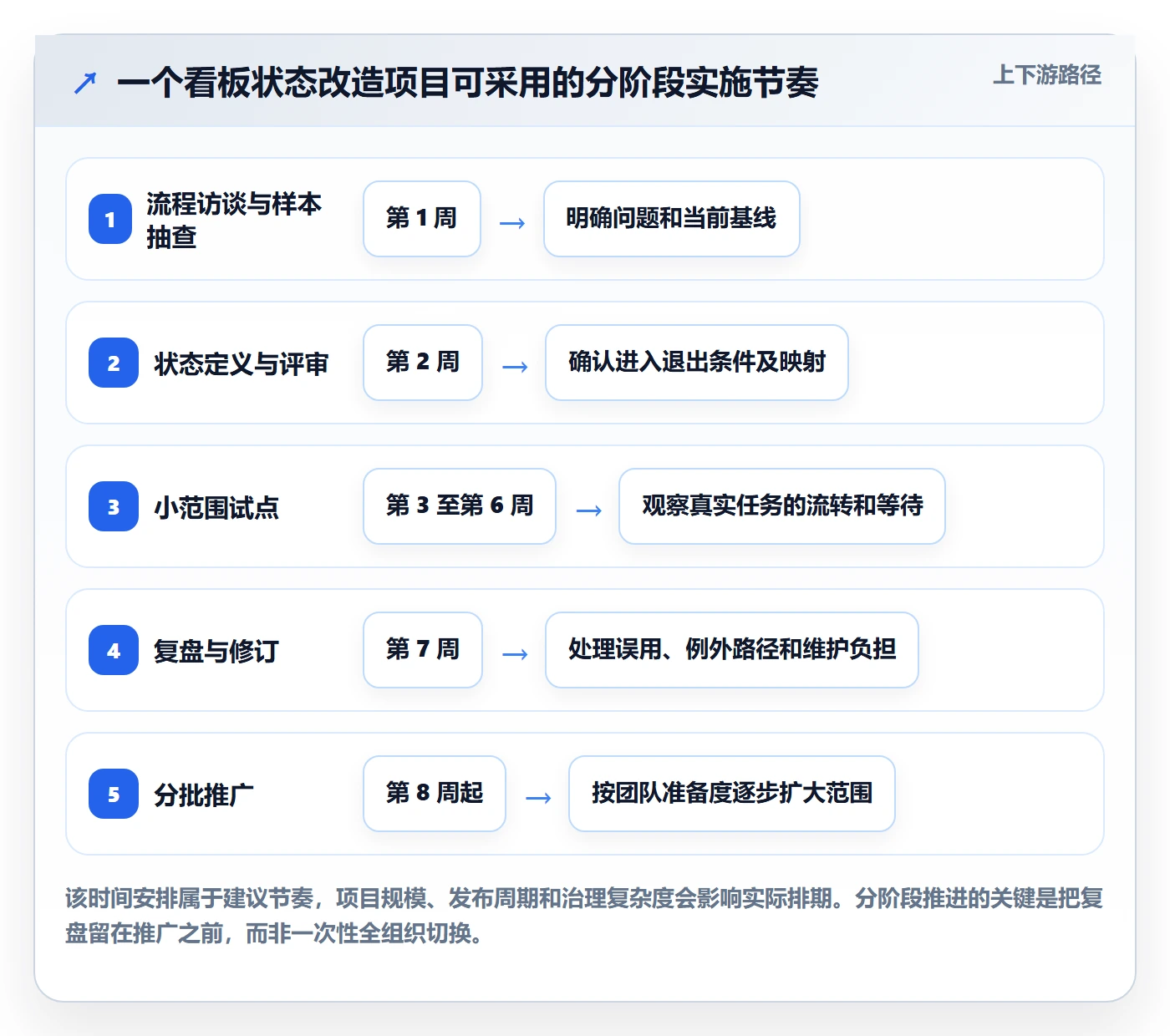Select the step 1 number badge
The image size is (1170, 1036).
coord(110,219)
